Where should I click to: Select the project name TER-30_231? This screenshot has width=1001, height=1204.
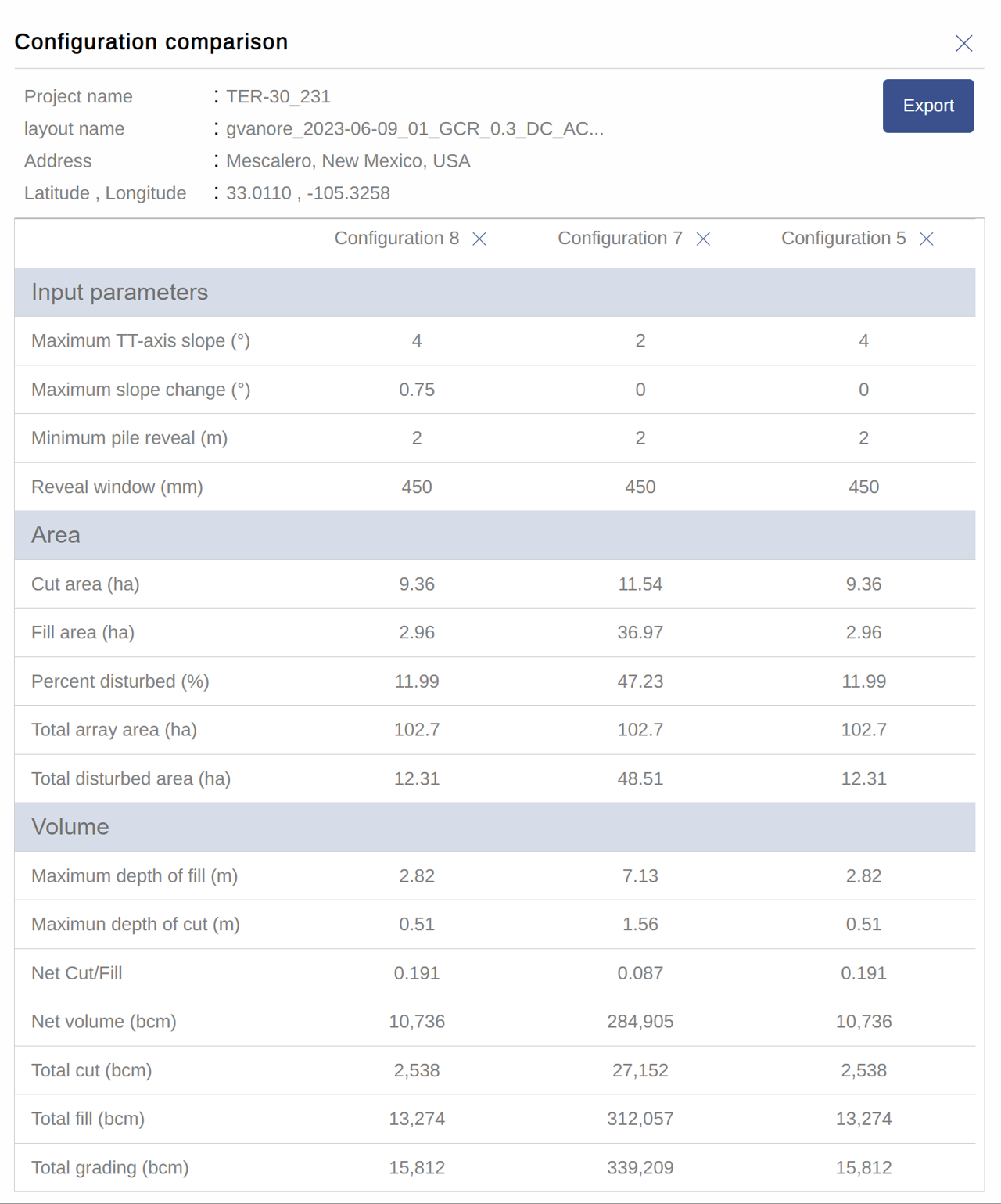[278, 96]
